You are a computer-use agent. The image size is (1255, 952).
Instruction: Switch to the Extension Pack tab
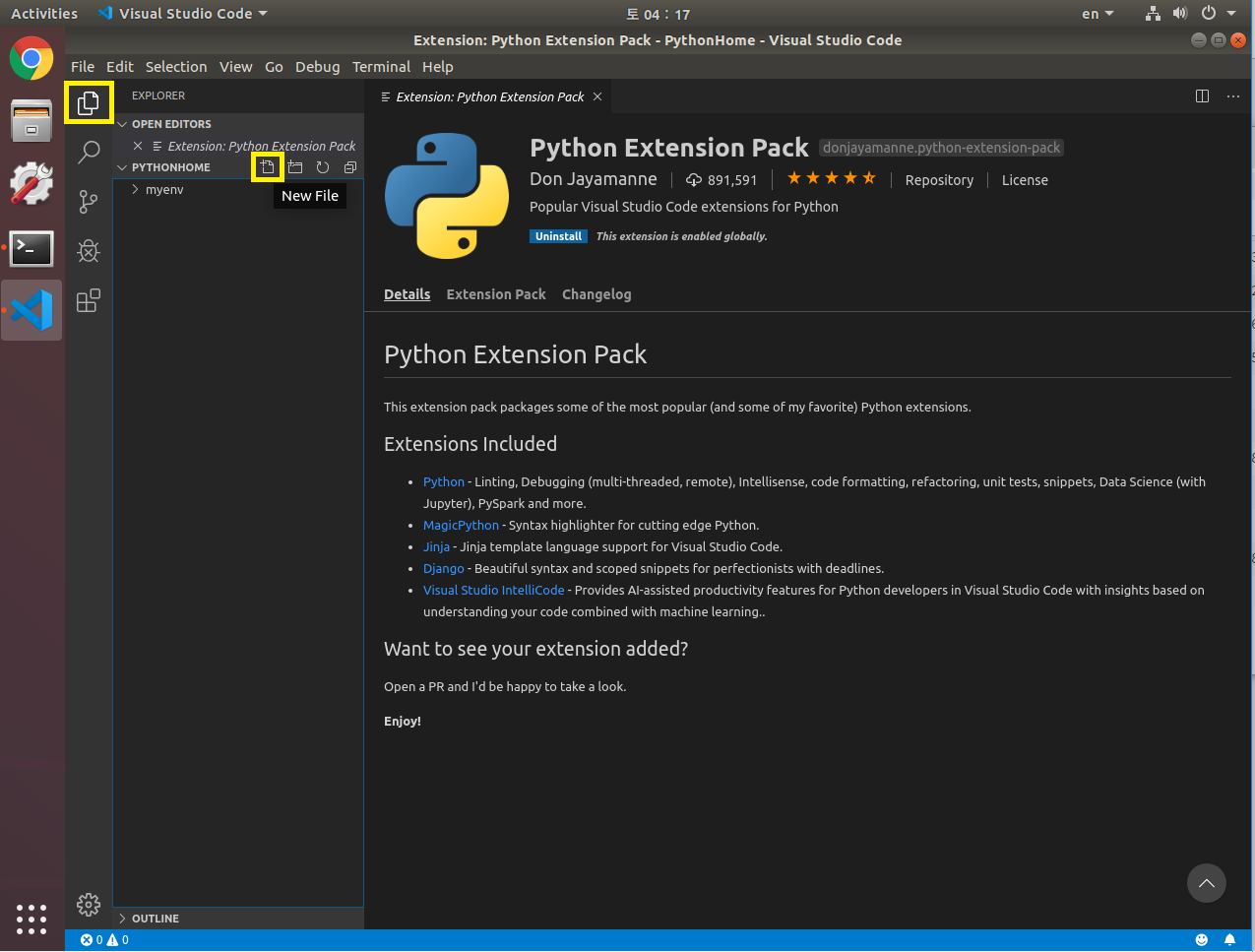pos(496,294)
